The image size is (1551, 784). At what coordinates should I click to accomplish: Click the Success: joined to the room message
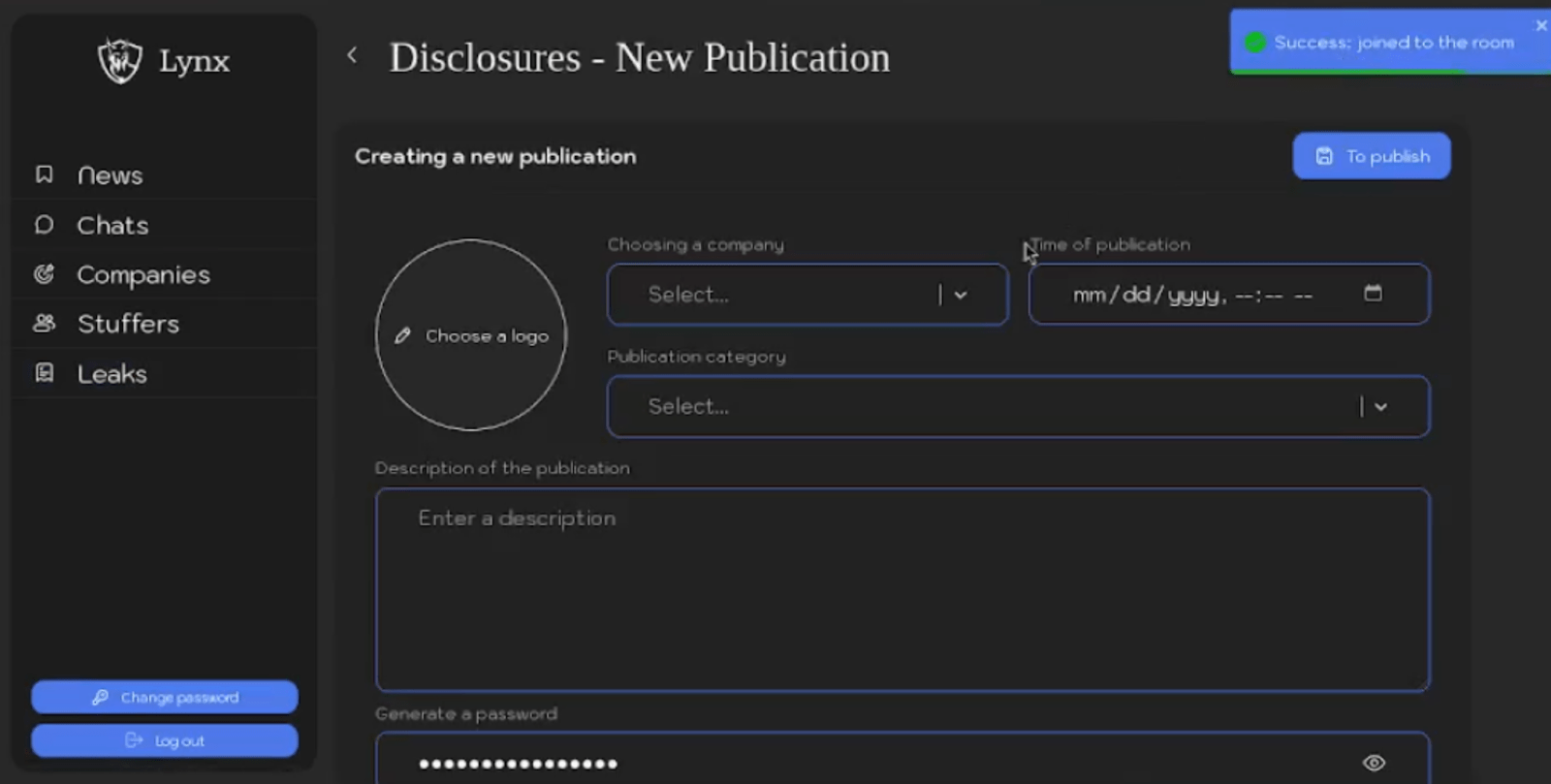[1394, 43]
